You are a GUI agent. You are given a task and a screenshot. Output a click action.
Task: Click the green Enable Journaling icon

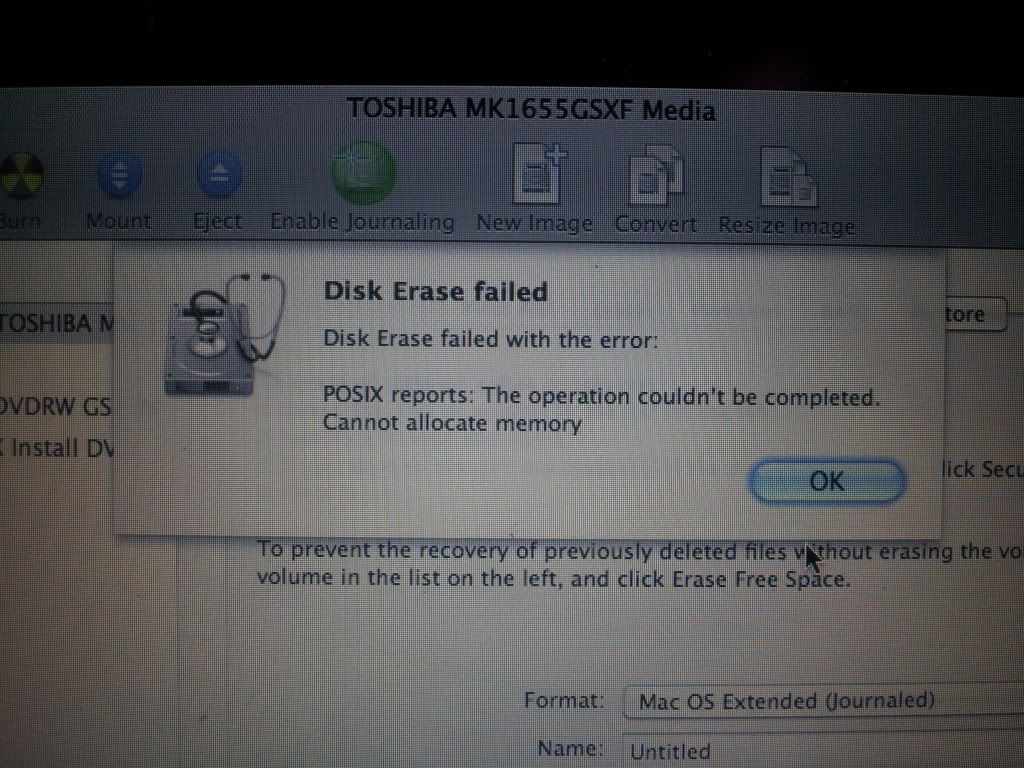[363, 172]
